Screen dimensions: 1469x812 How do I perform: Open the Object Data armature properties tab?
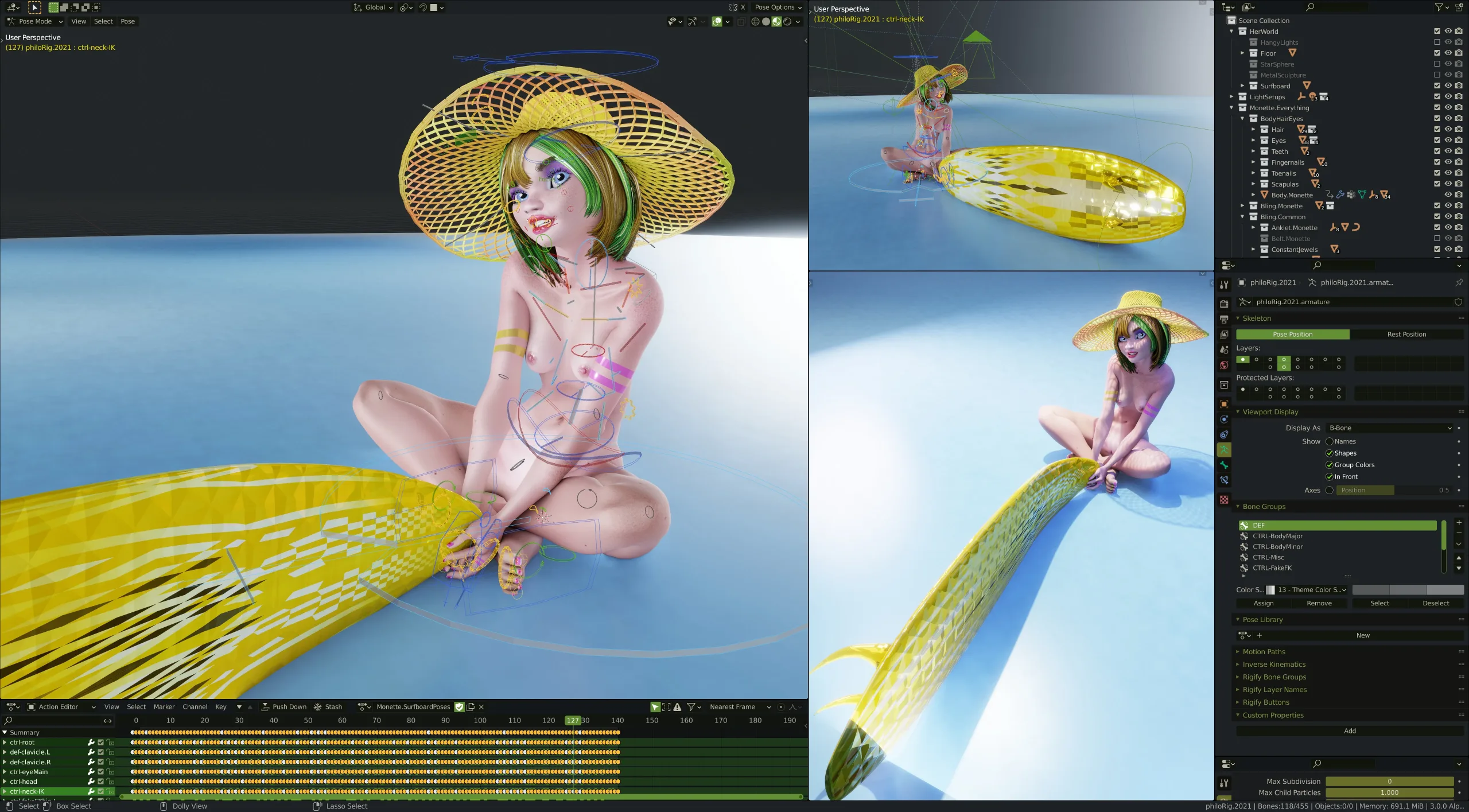[1224, 450]
